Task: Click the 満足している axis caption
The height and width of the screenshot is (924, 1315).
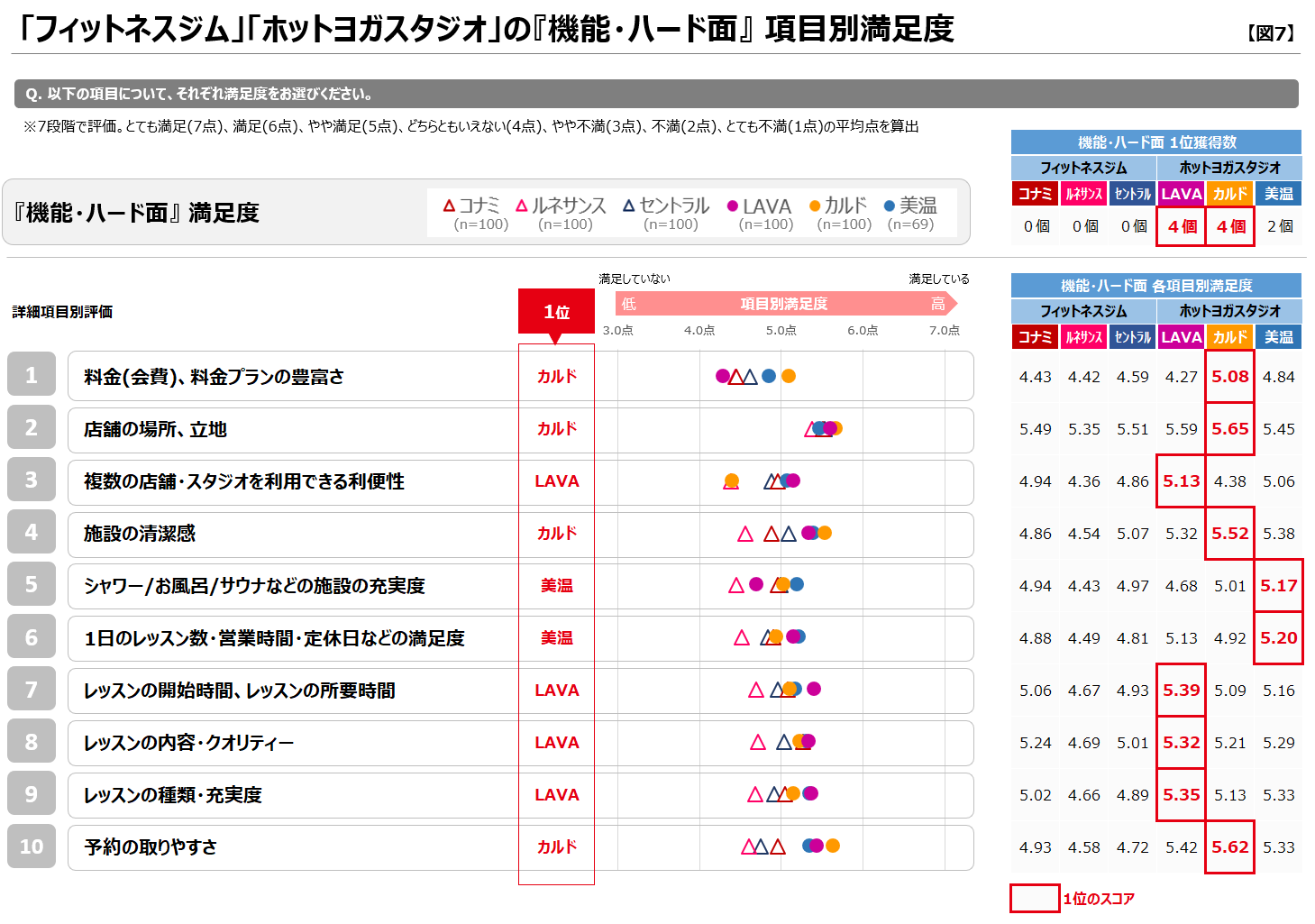Action: (x=938, y=279)
